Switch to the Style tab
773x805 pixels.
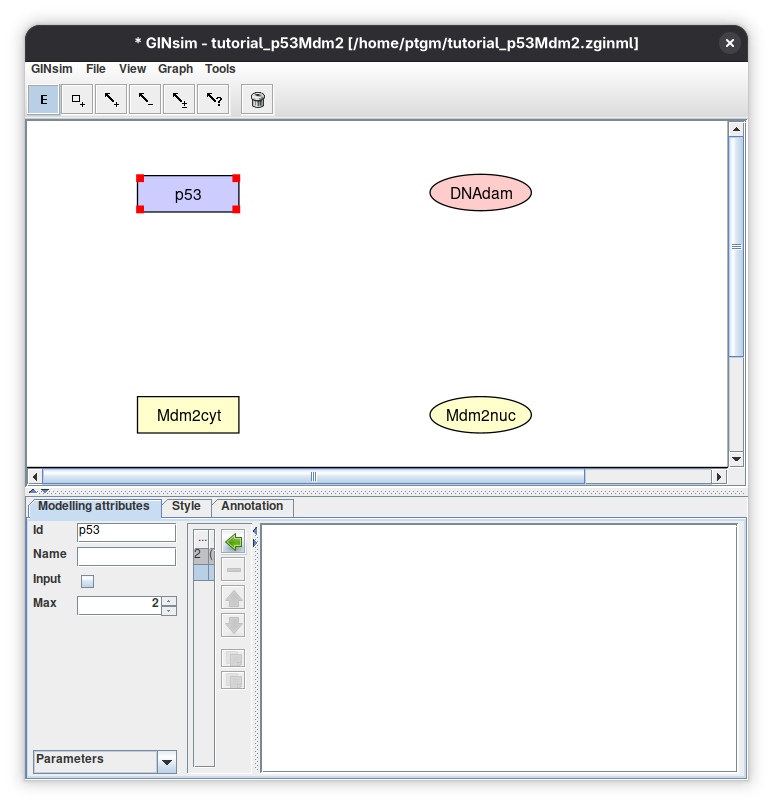pos(186,506)
